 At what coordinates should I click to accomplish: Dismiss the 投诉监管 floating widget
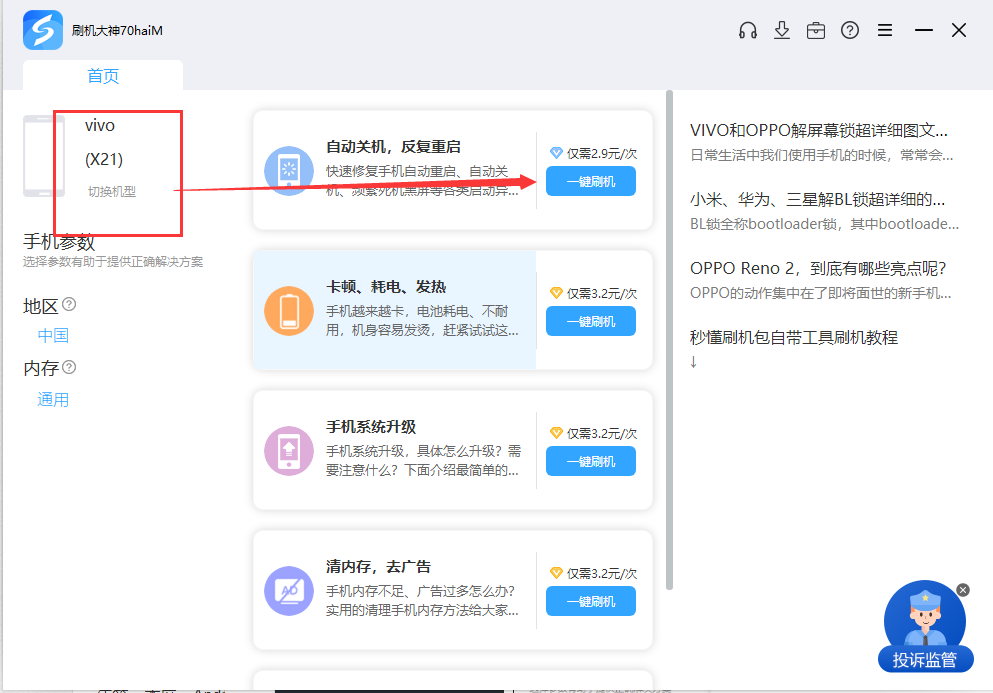click(963, 590)
